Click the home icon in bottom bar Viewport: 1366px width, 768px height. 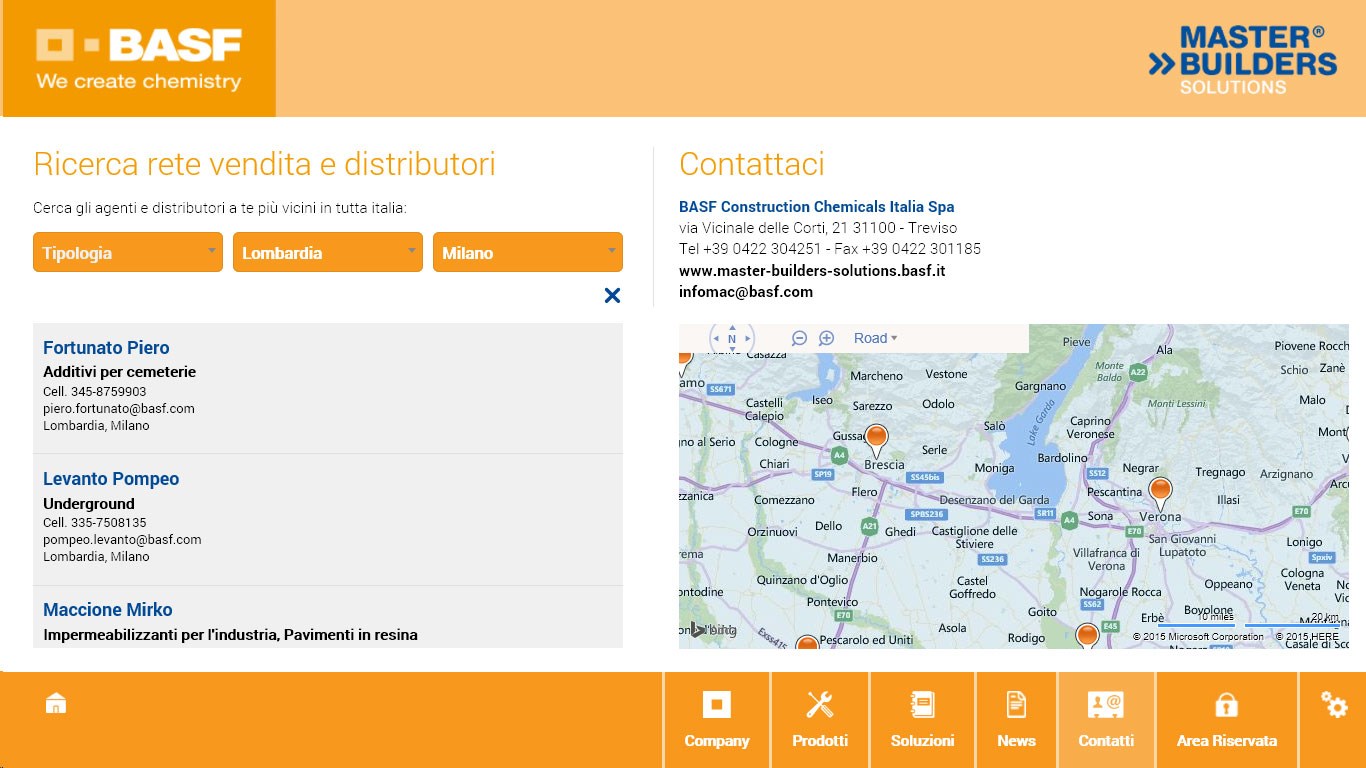pos(56,704)
